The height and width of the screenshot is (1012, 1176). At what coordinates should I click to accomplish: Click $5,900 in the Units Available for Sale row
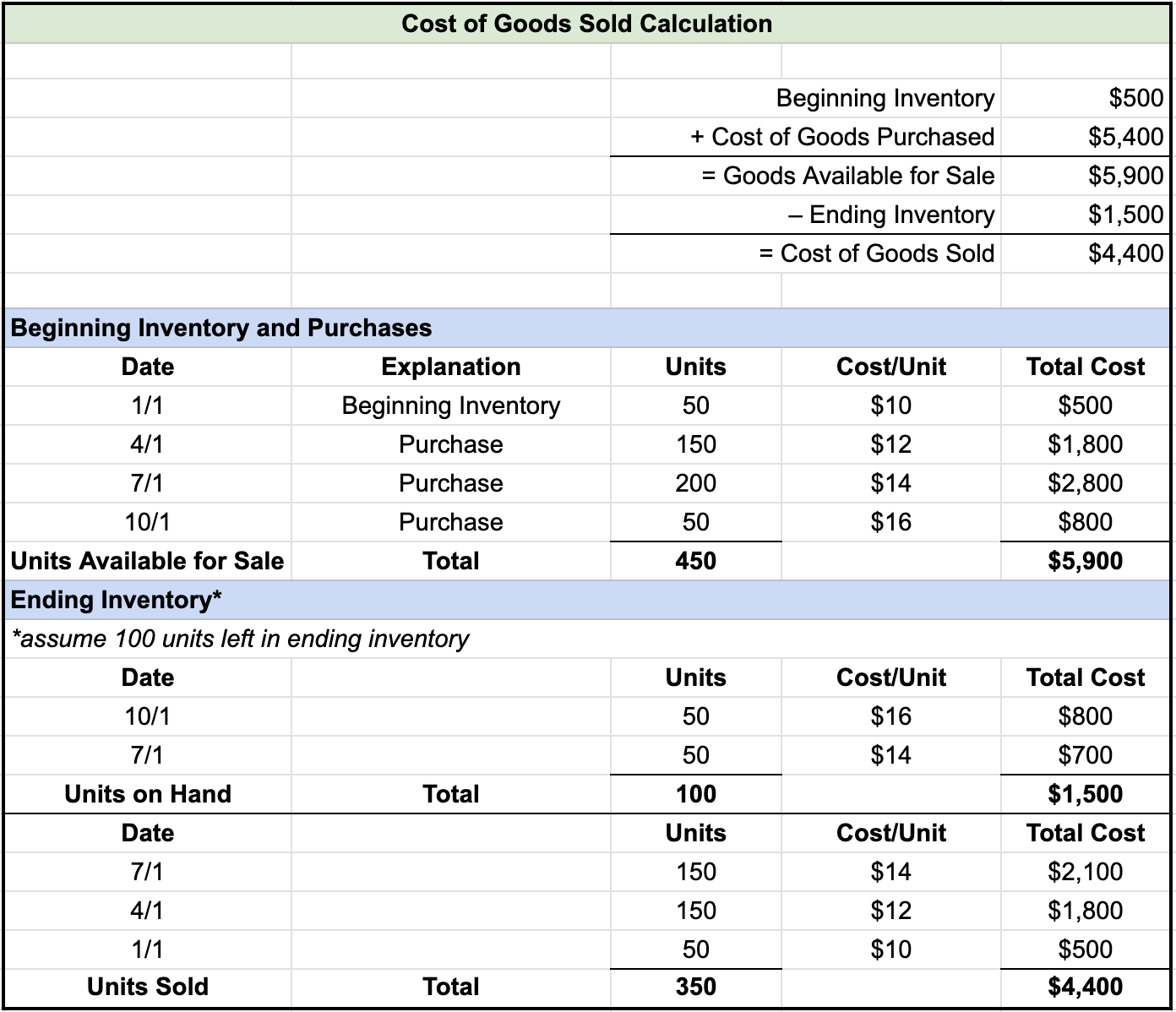pyautogui.click(x=1086, y=561)
